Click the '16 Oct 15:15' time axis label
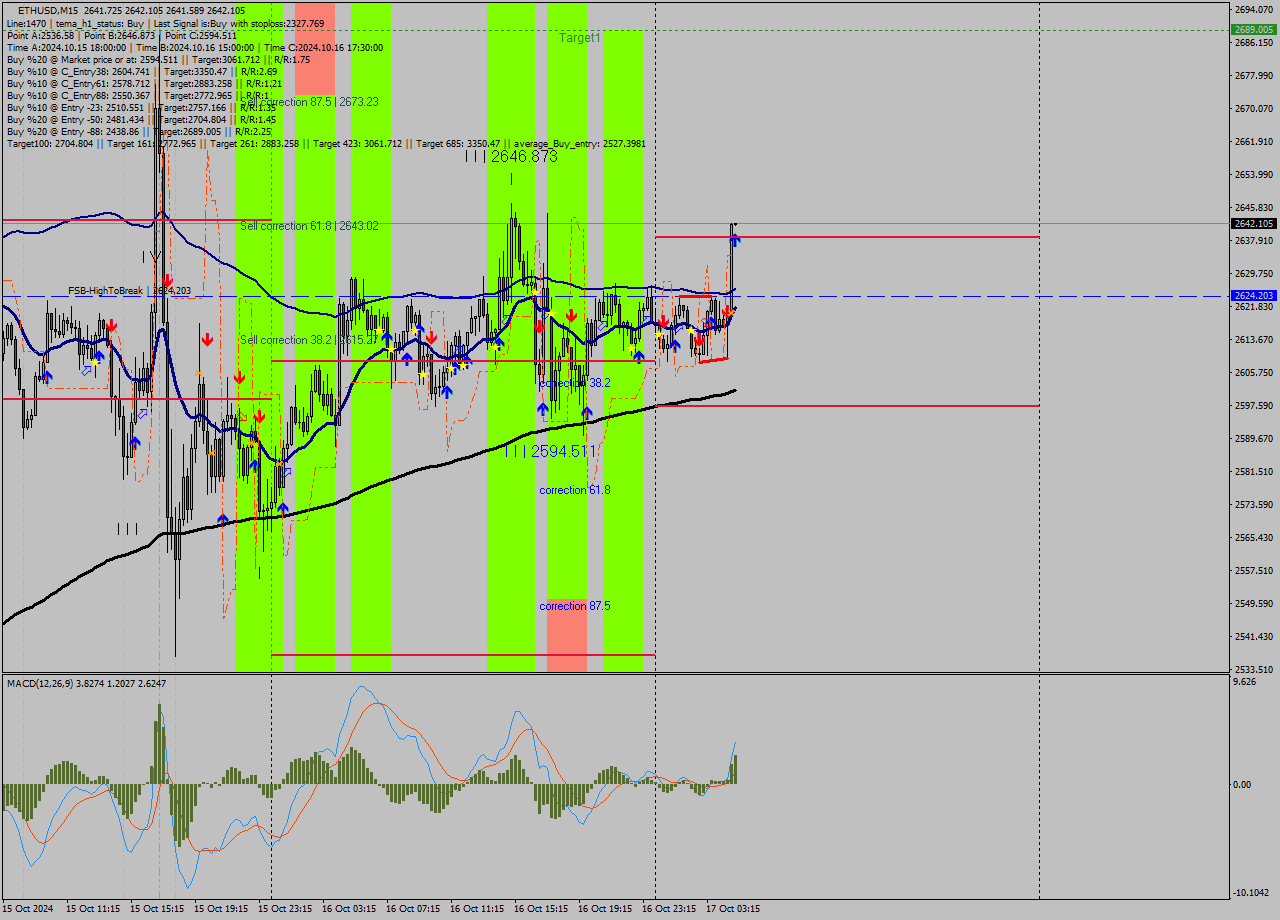This screenshot has width=1280, height=920. pyautogui.click(x=541, y=909)
